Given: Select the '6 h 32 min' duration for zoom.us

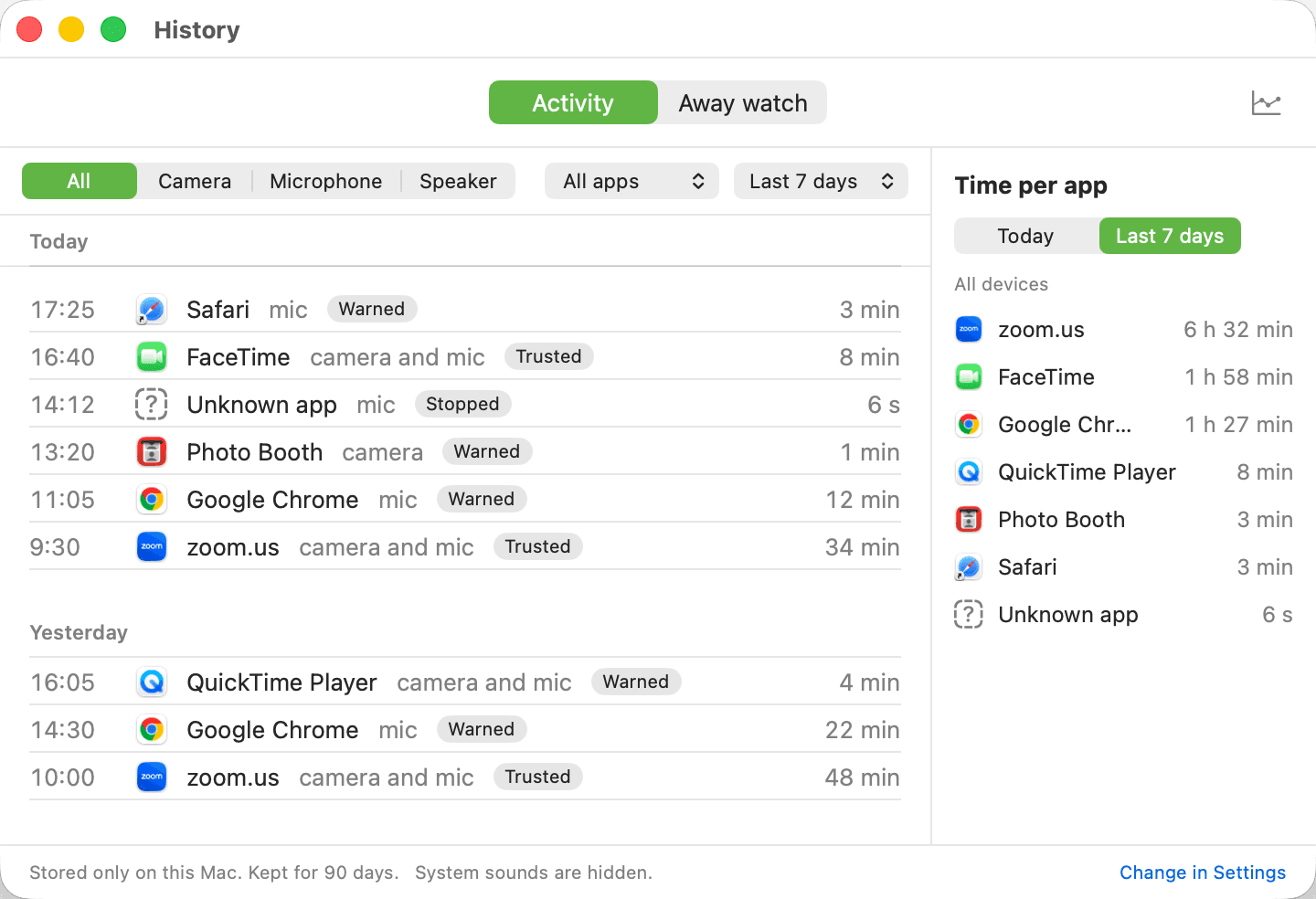Looking at the screenshot, I should pos(1238,330).
